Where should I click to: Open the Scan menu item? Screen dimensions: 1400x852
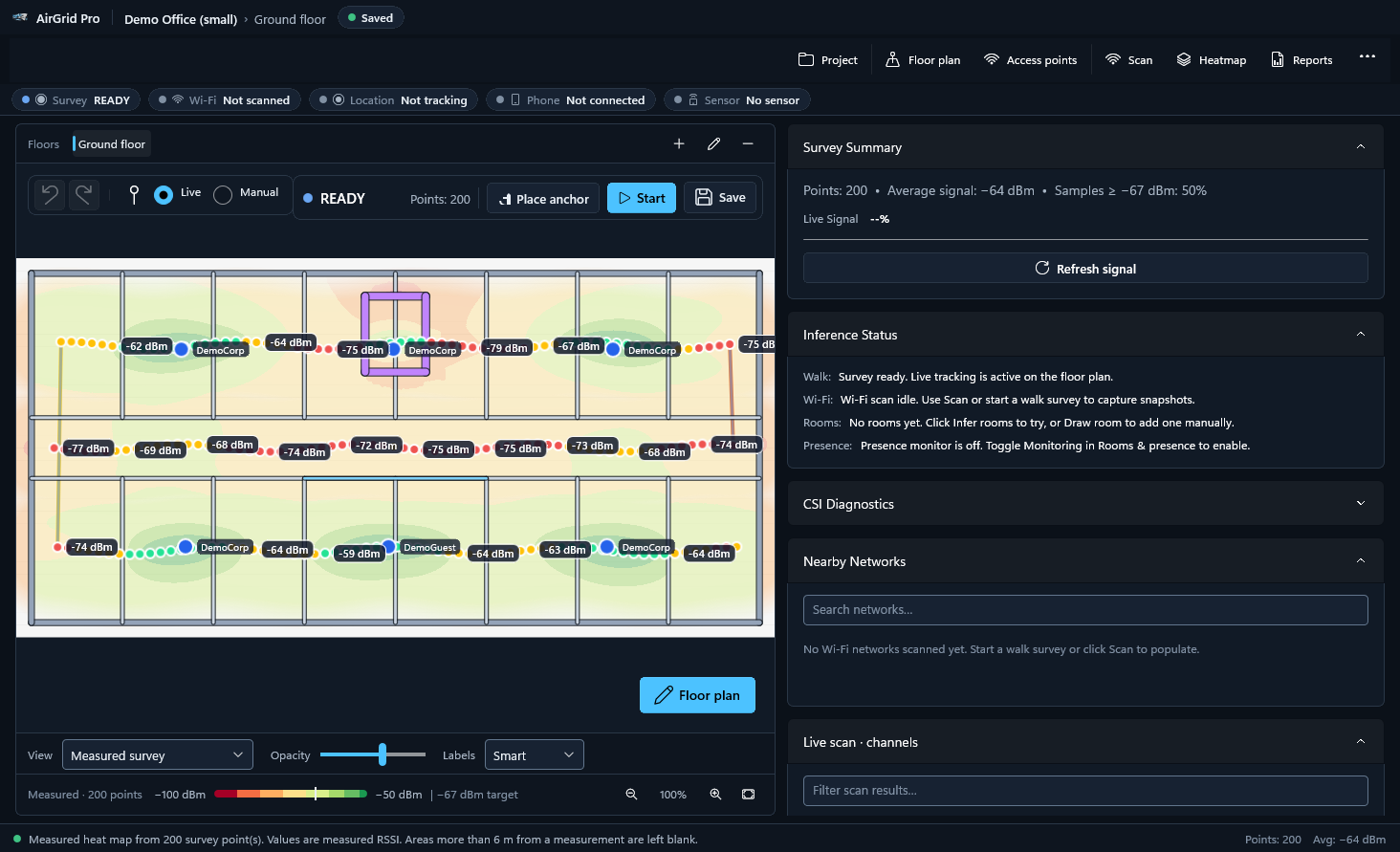coord(1128,59)
